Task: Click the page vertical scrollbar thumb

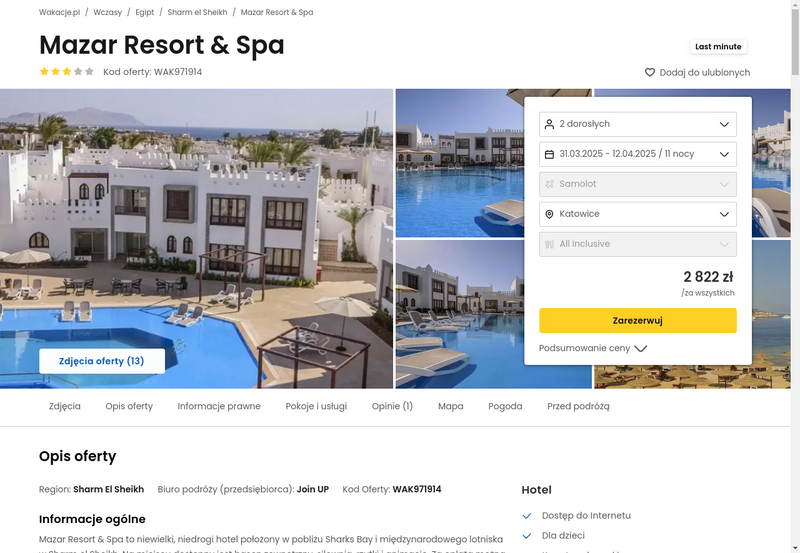Action: 795,41
